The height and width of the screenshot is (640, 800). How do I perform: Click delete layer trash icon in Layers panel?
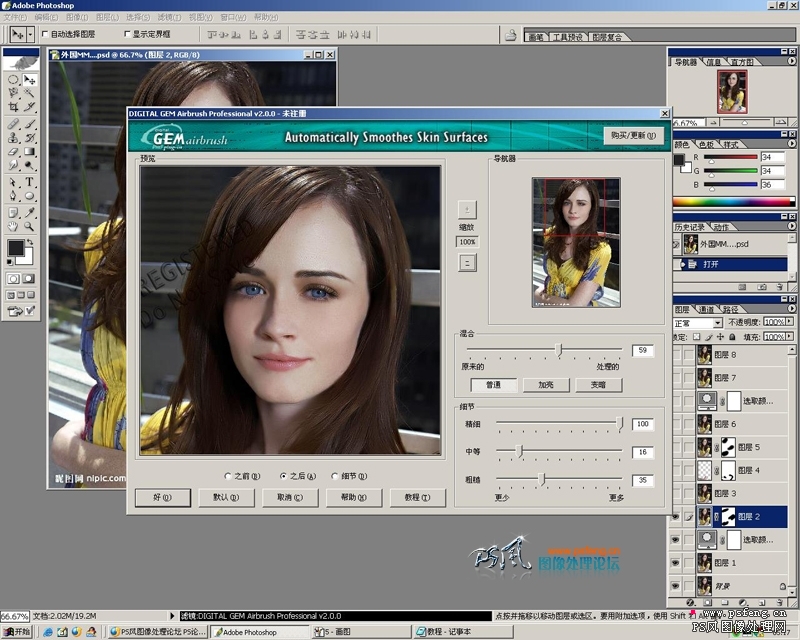(x=780, y=603)
